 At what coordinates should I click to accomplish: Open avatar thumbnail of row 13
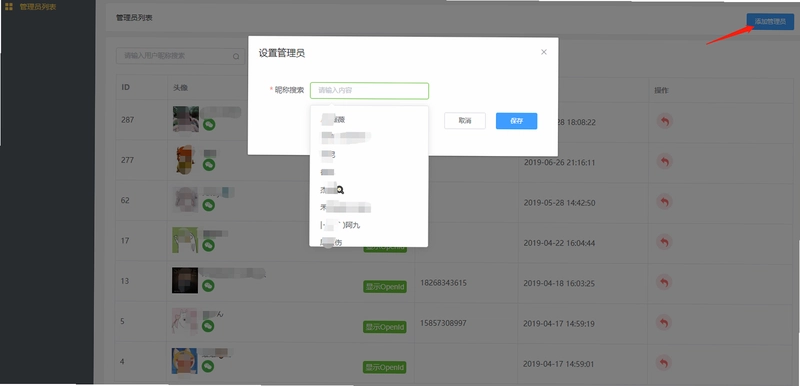coord(185,280)
